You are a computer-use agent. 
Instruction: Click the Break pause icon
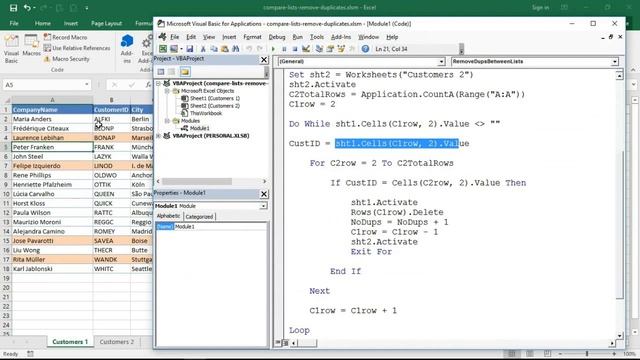284,49
